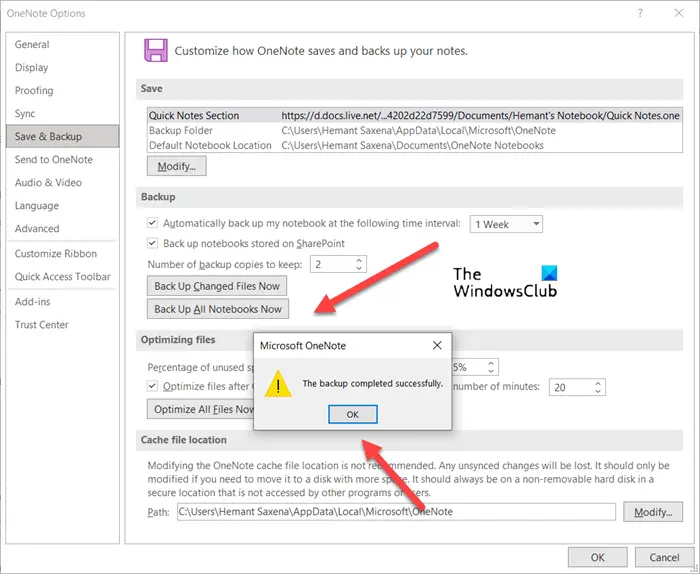Select the Default Notebook Location row

(x=414, y=145)
